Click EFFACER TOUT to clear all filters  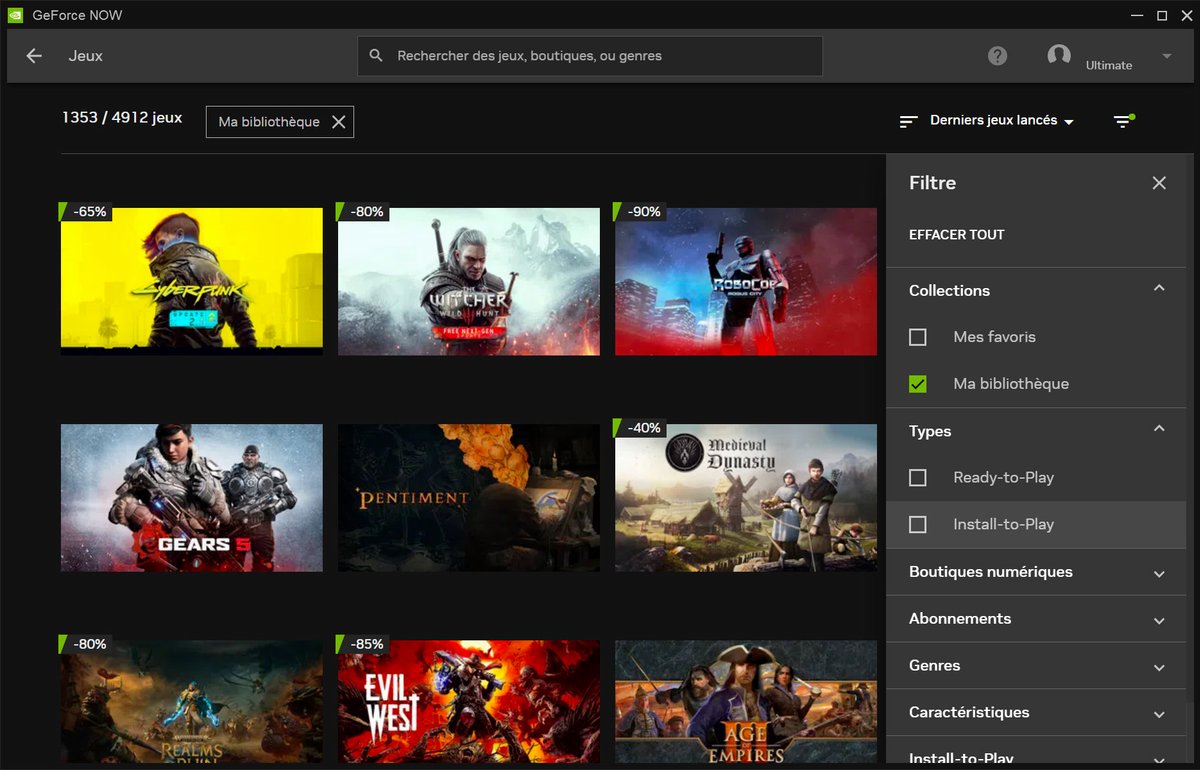pyautogui.click(x=956, y=234)
